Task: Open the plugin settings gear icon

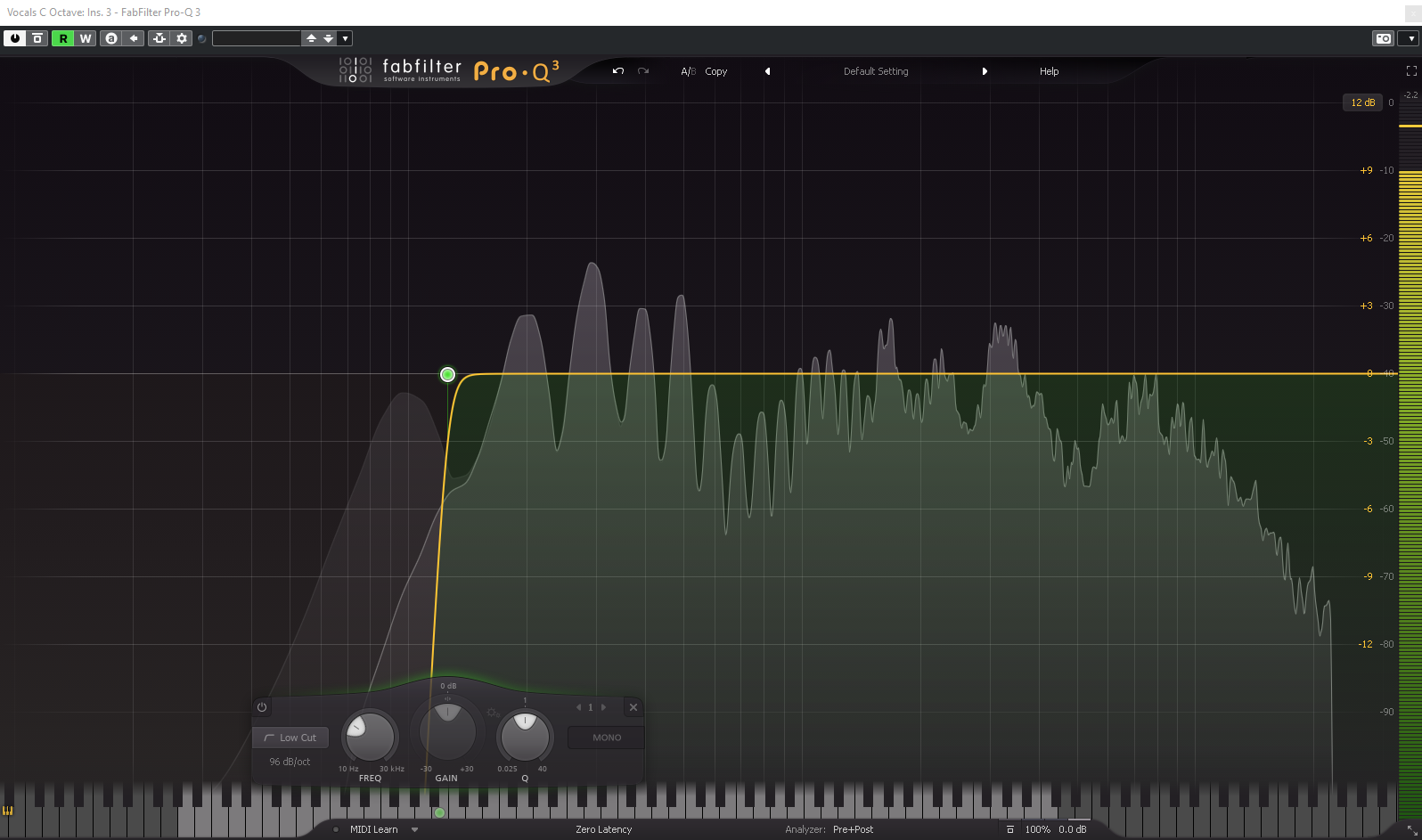Action: tap(182, 38)
